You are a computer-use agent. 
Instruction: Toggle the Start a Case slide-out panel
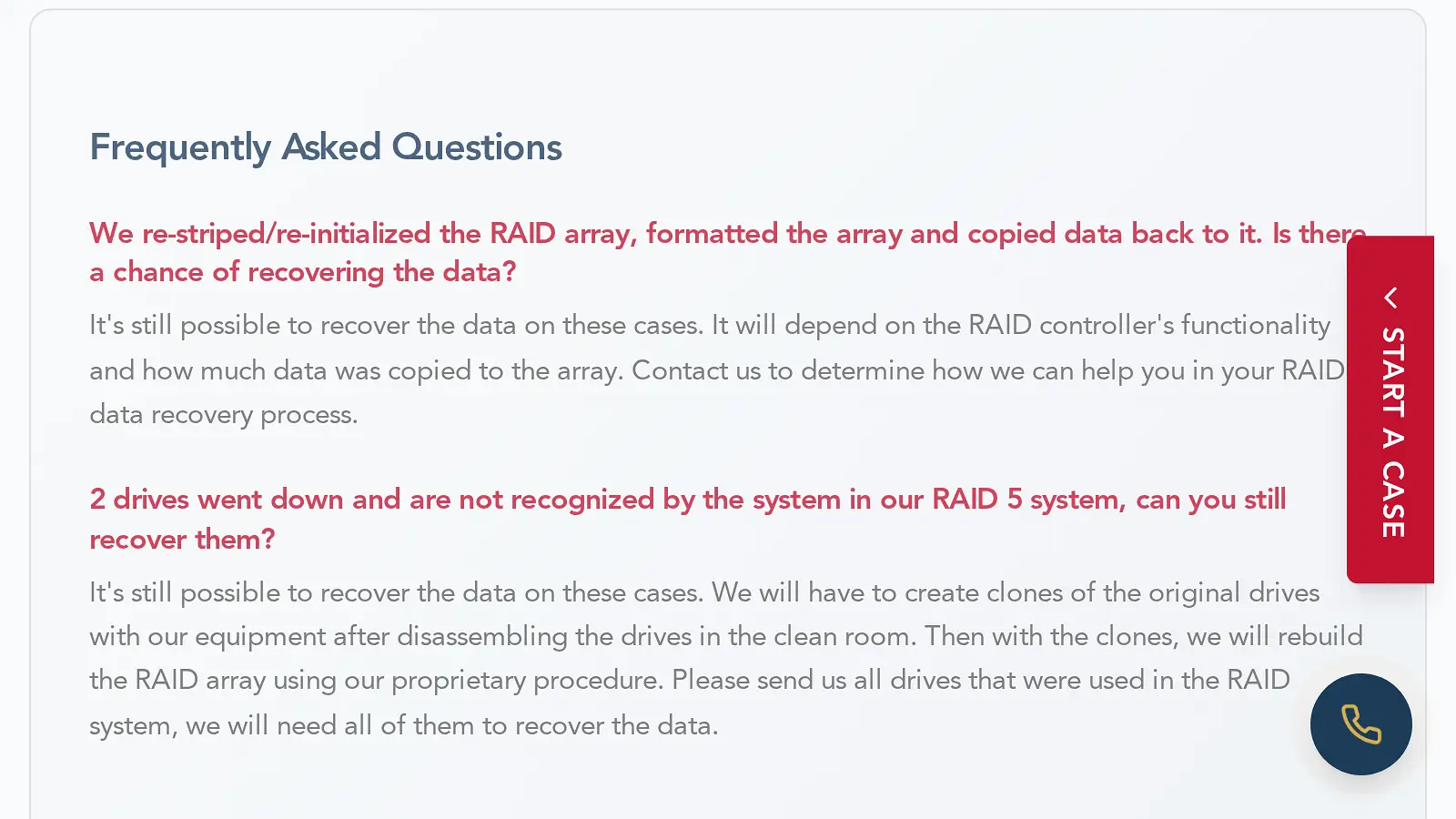[1391, 409]
